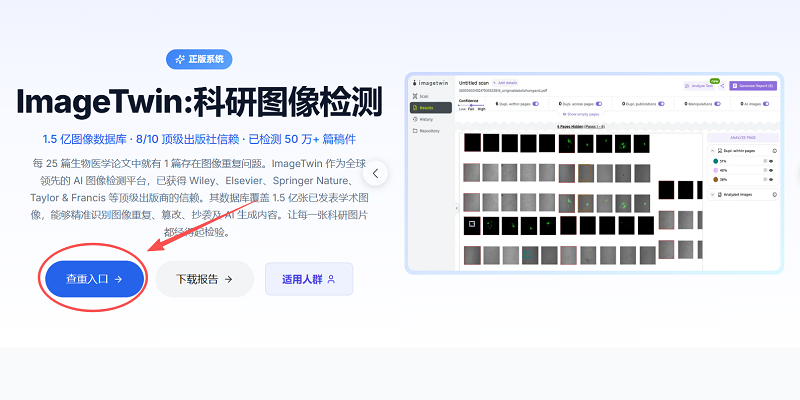800x400 pixels.
Task: Toggle visibility eye for lilac match
Action: 771,170
